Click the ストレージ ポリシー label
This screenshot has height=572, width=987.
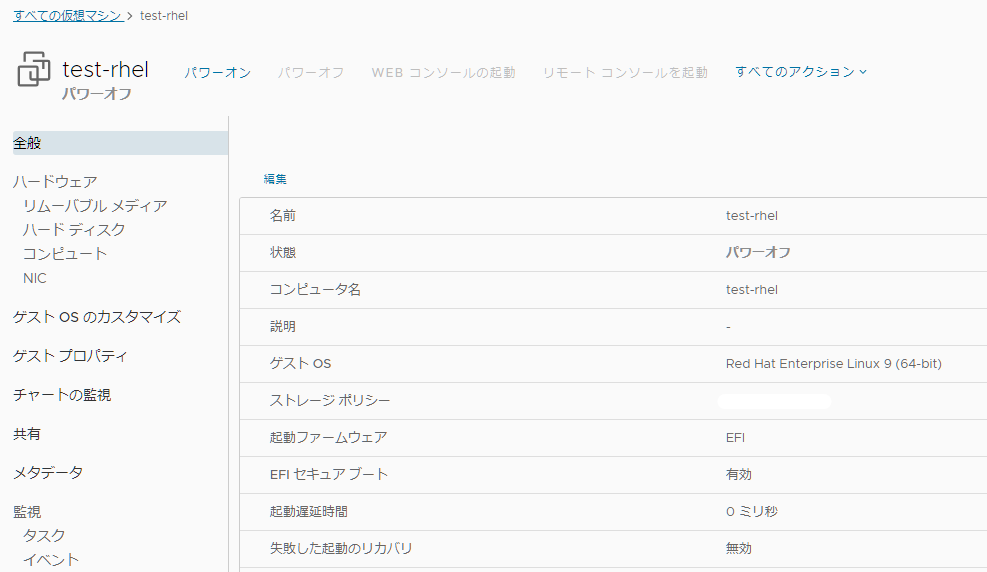(x=330, y=400)
